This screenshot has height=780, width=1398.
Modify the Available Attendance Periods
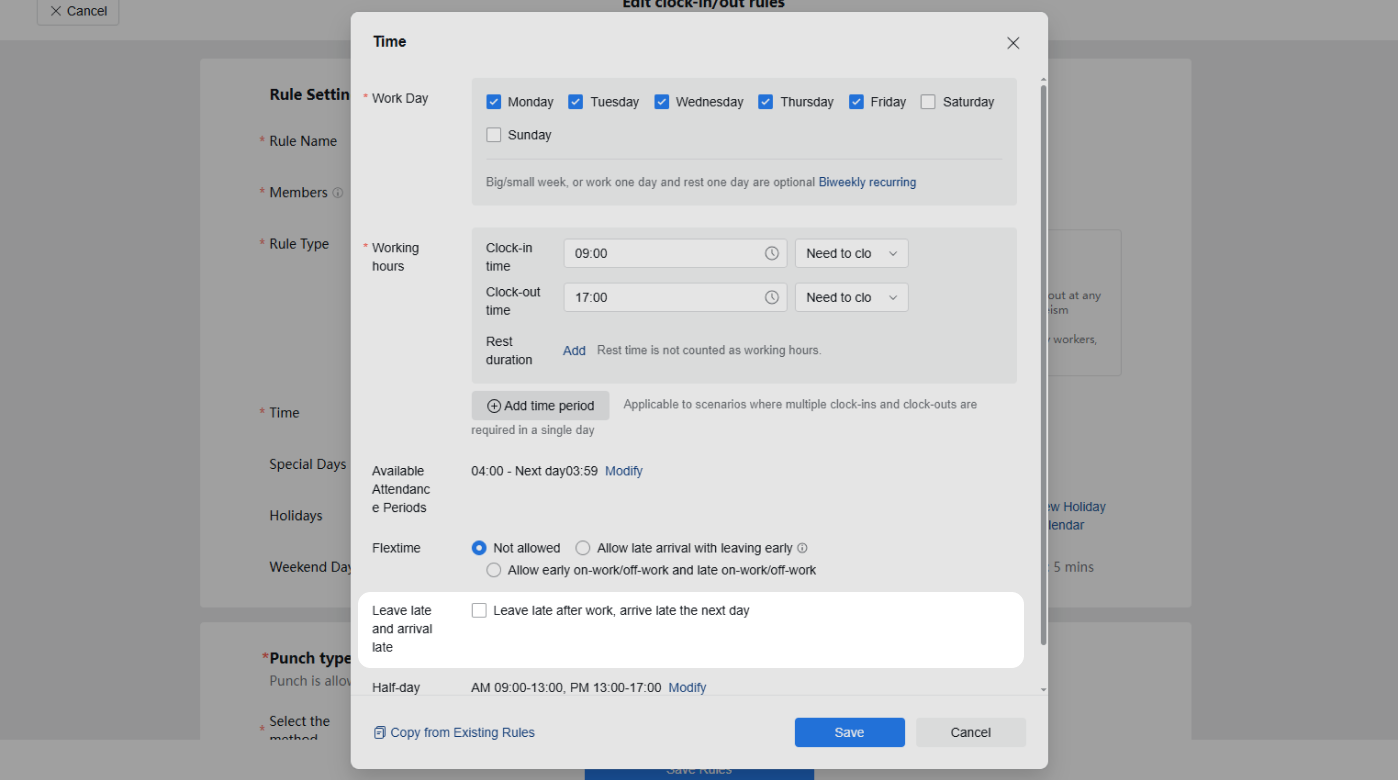tap(624, 471)
